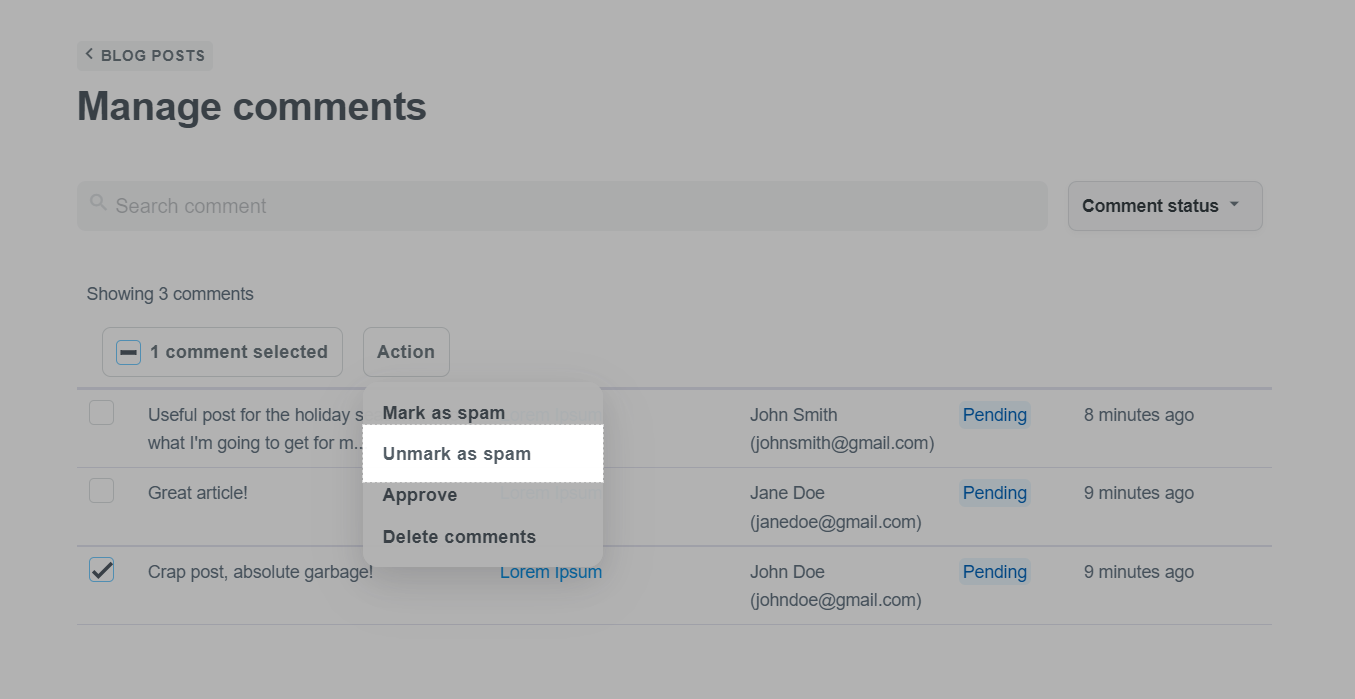1355x699 pixels.
Task: Click the 'Manage comments' heading
Action: click(x=252, y=106)
